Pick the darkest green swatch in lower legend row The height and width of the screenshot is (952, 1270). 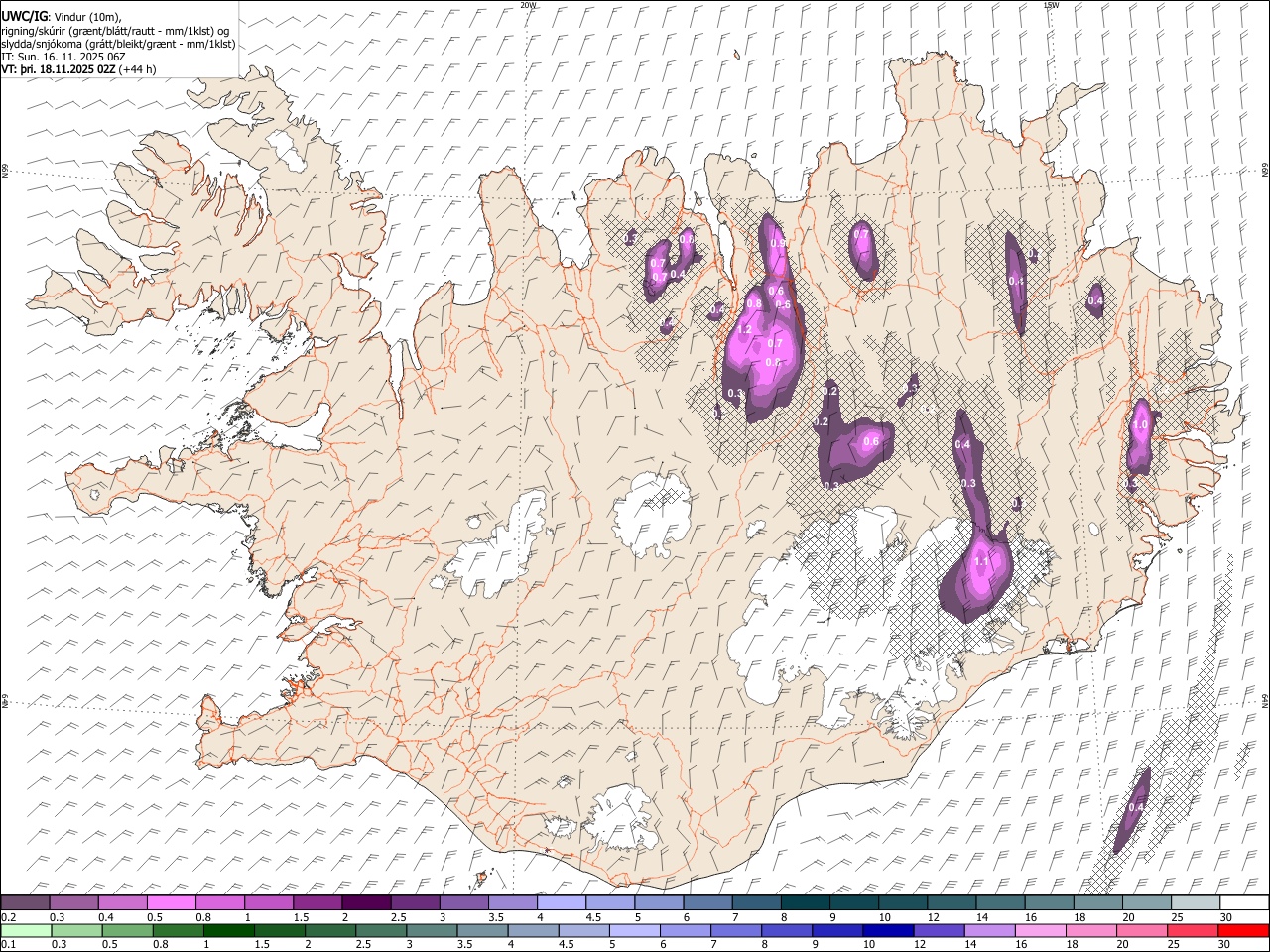228,930
